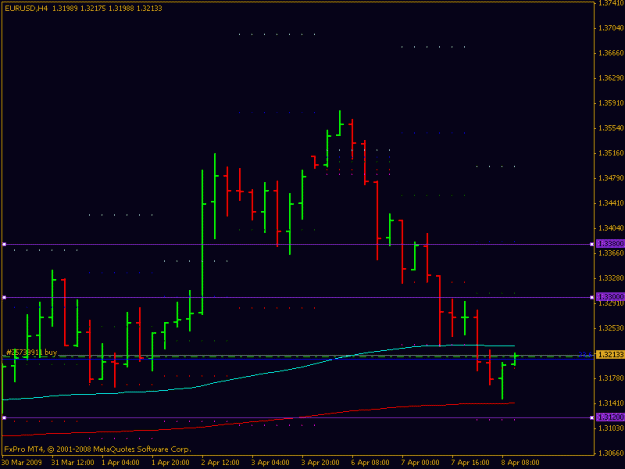Screen dimensions: 625x469
Task: Select the purple 1.33800 price level label
Action: click(x=610, y=243)
